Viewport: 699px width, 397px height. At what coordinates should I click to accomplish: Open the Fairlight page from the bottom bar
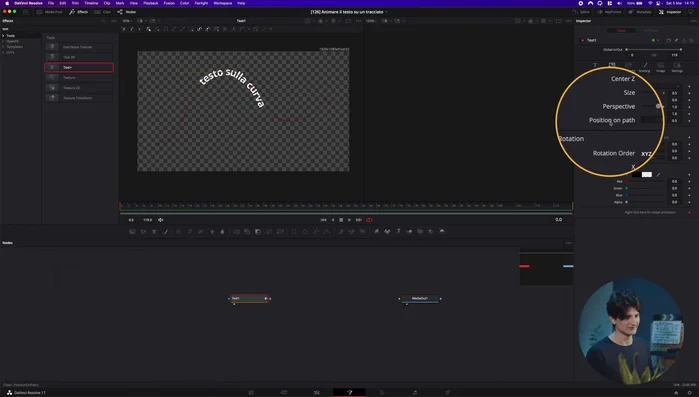[x=415, y=393]
